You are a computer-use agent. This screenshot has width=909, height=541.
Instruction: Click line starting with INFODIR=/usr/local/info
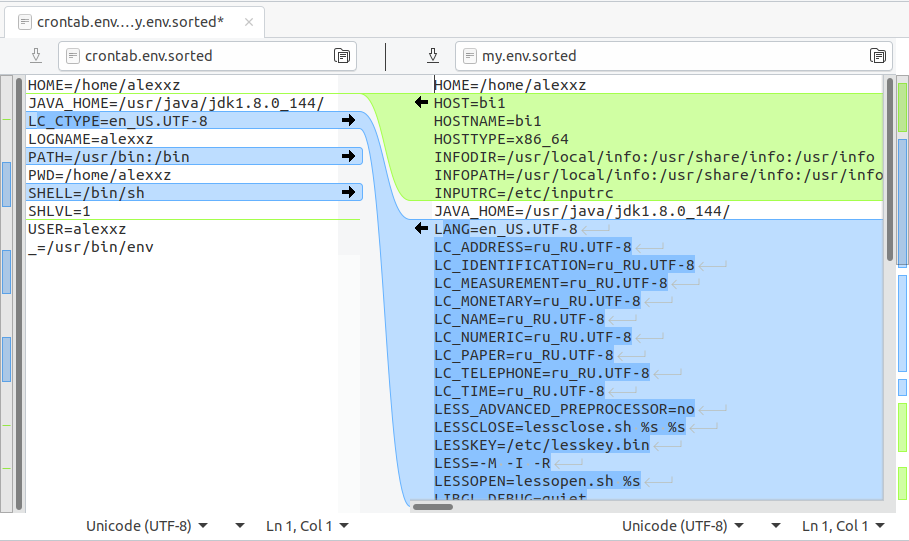(x=654, y=157)
